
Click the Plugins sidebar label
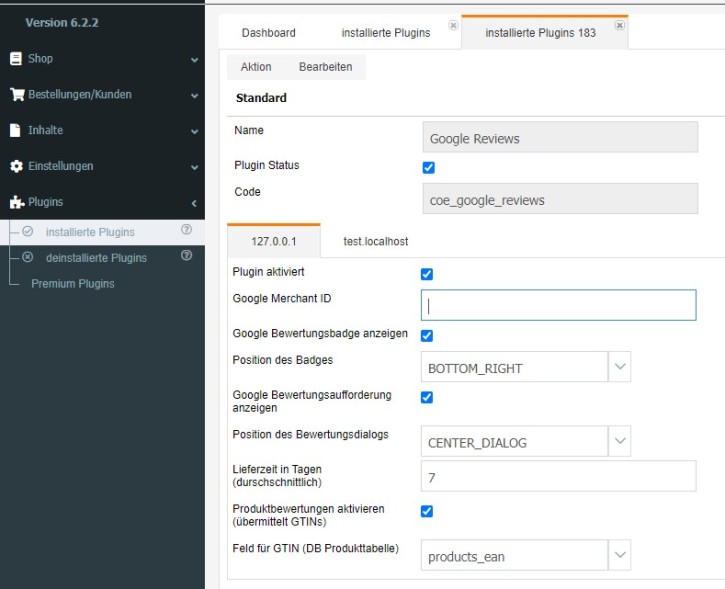pyautogui.click(x=45, y=202)
